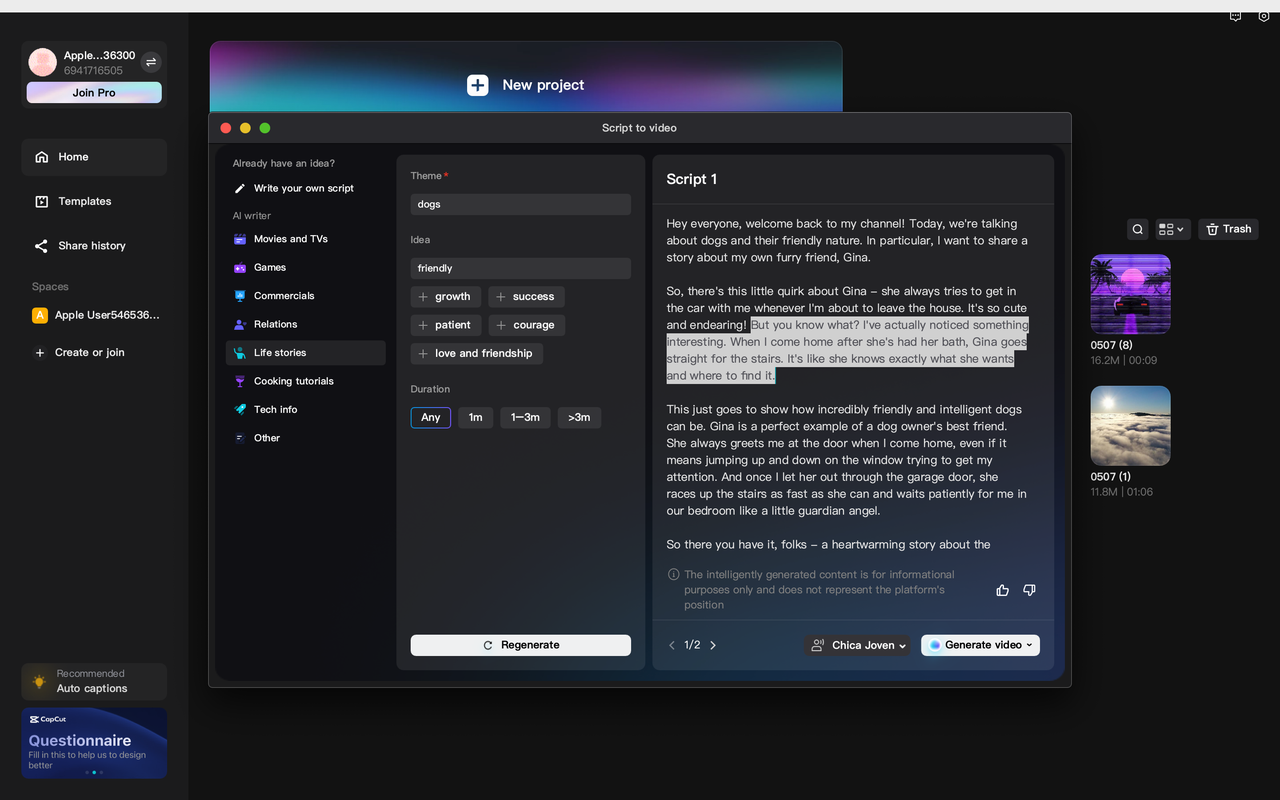This screenshot has width=1280, height=800.
Task: Choose the Commercials category icon
Action: click(x=240, y=295)
